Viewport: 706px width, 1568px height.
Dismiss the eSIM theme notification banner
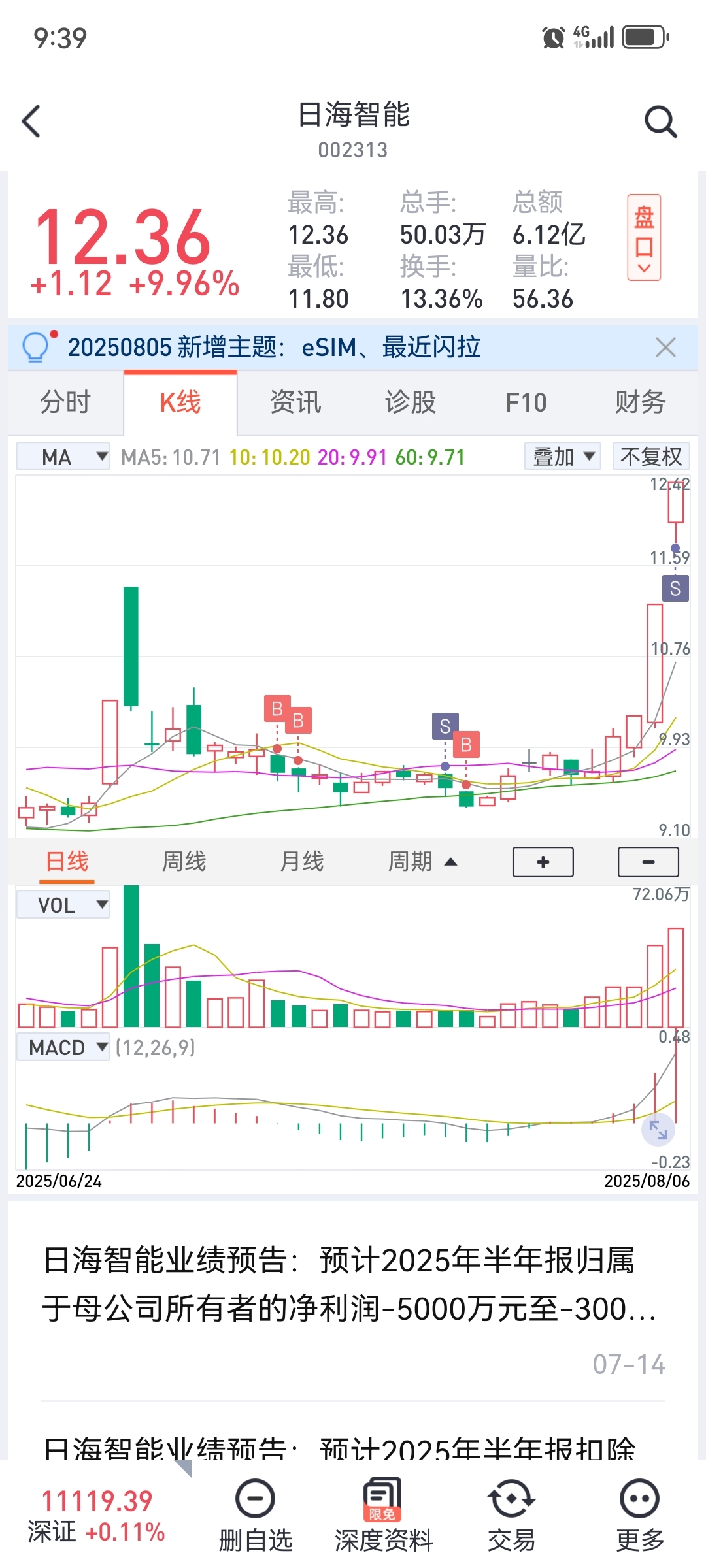coord(665,347)
